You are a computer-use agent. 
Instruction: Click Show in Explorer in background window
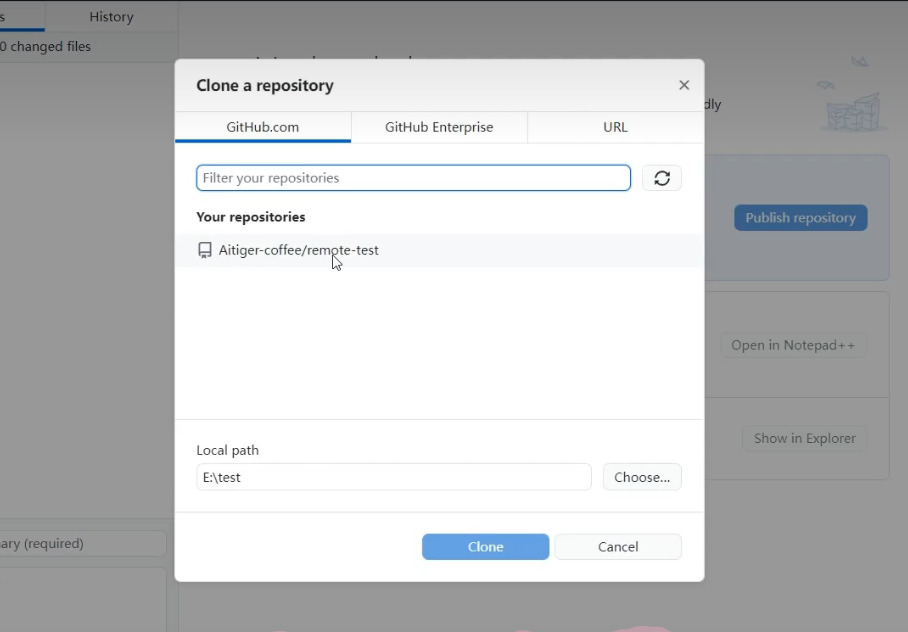(x=805, y=439)
